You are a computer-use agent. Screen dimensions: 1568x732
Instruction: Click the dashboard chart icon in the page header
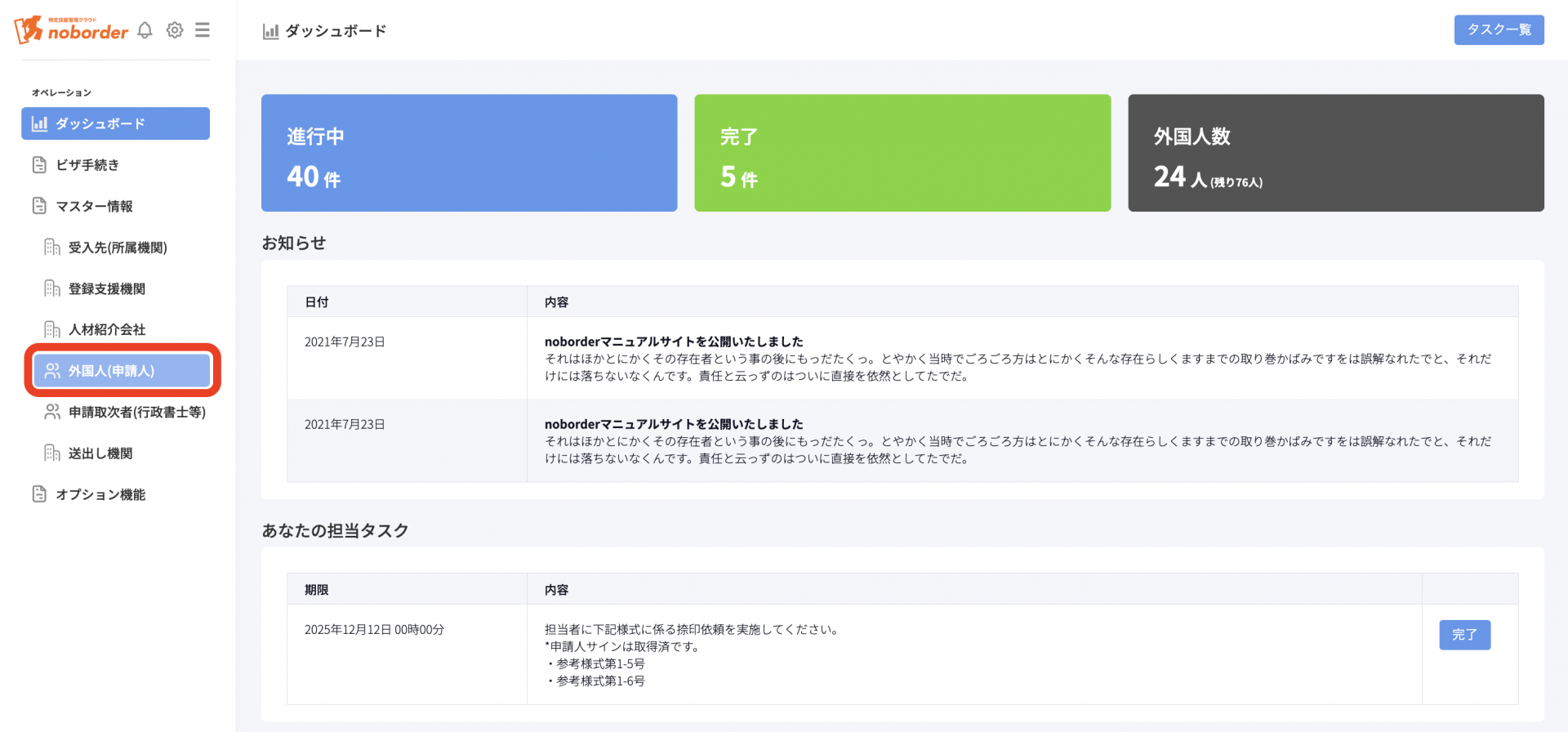[270, 32]
